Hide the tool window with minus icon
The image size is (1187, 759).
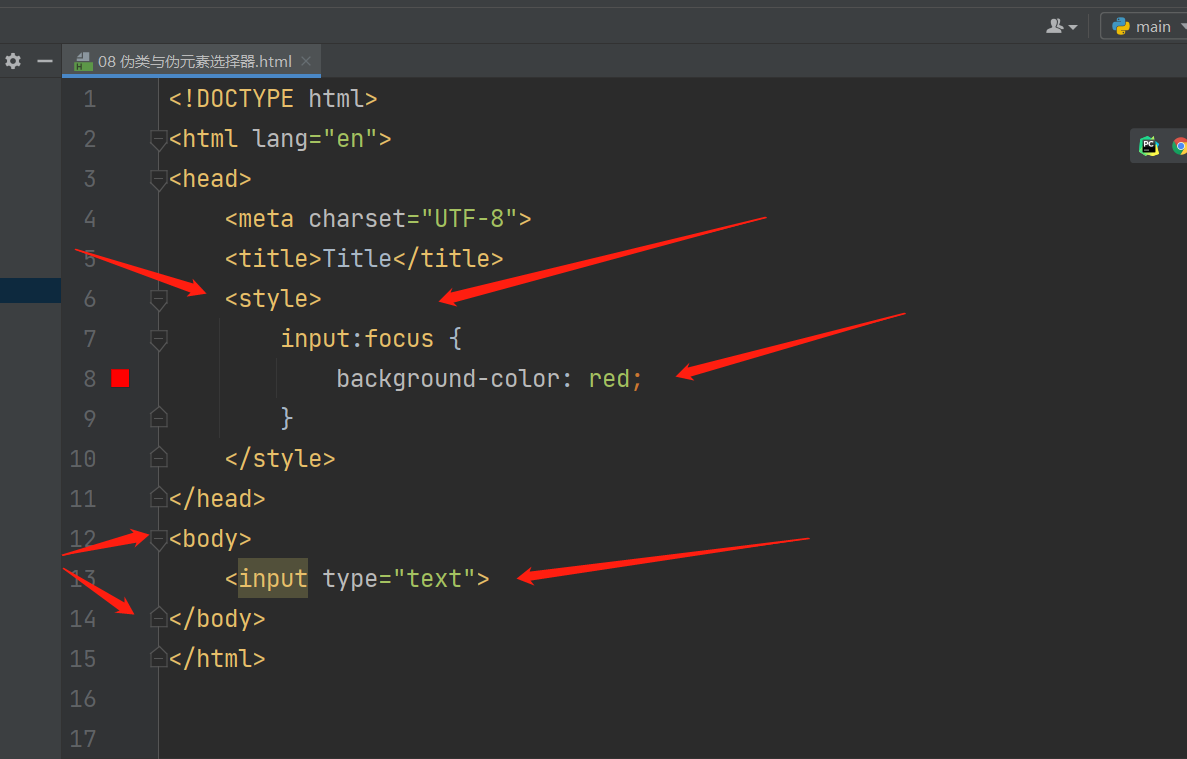(45, 61)
